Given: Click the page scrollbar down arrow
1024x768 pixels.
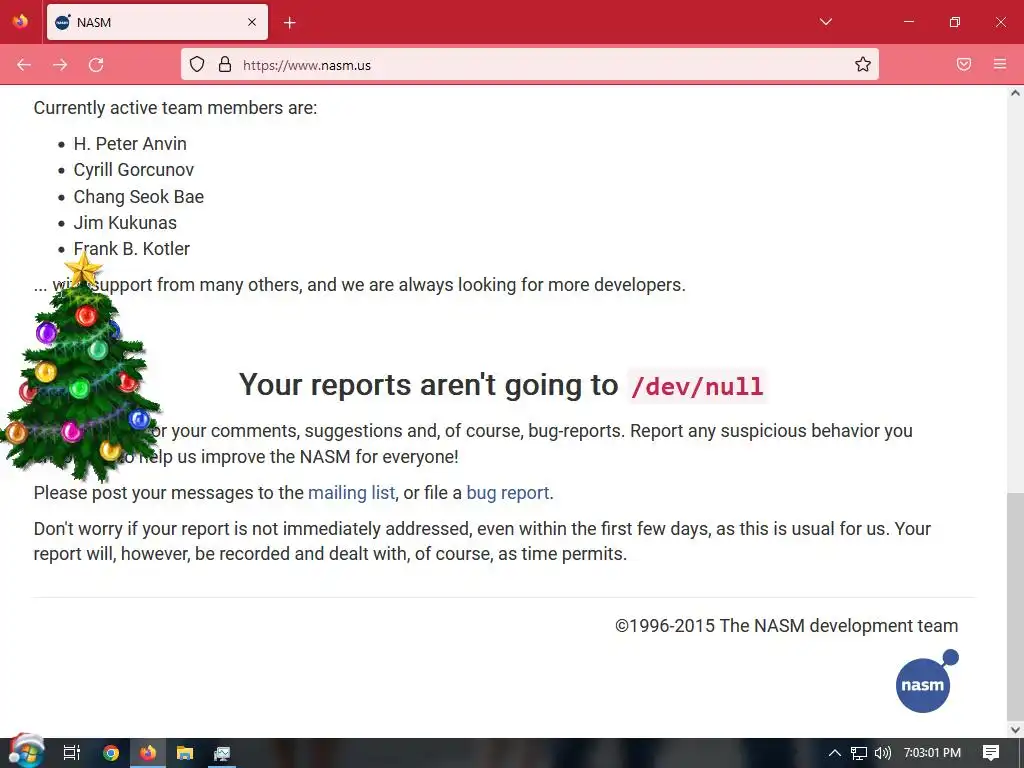Looking at the screenshot, I should (x=1015, y=729).
